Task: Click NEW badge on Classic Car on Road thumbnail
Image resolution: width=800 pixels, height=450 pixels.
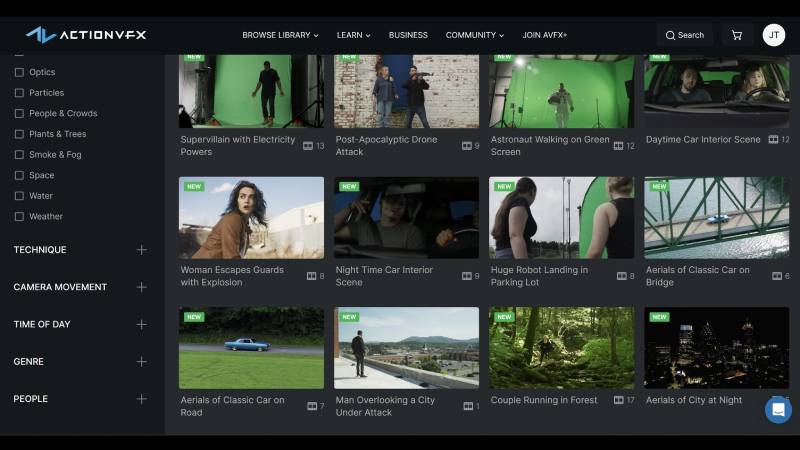Action: [x=194, y=317]
